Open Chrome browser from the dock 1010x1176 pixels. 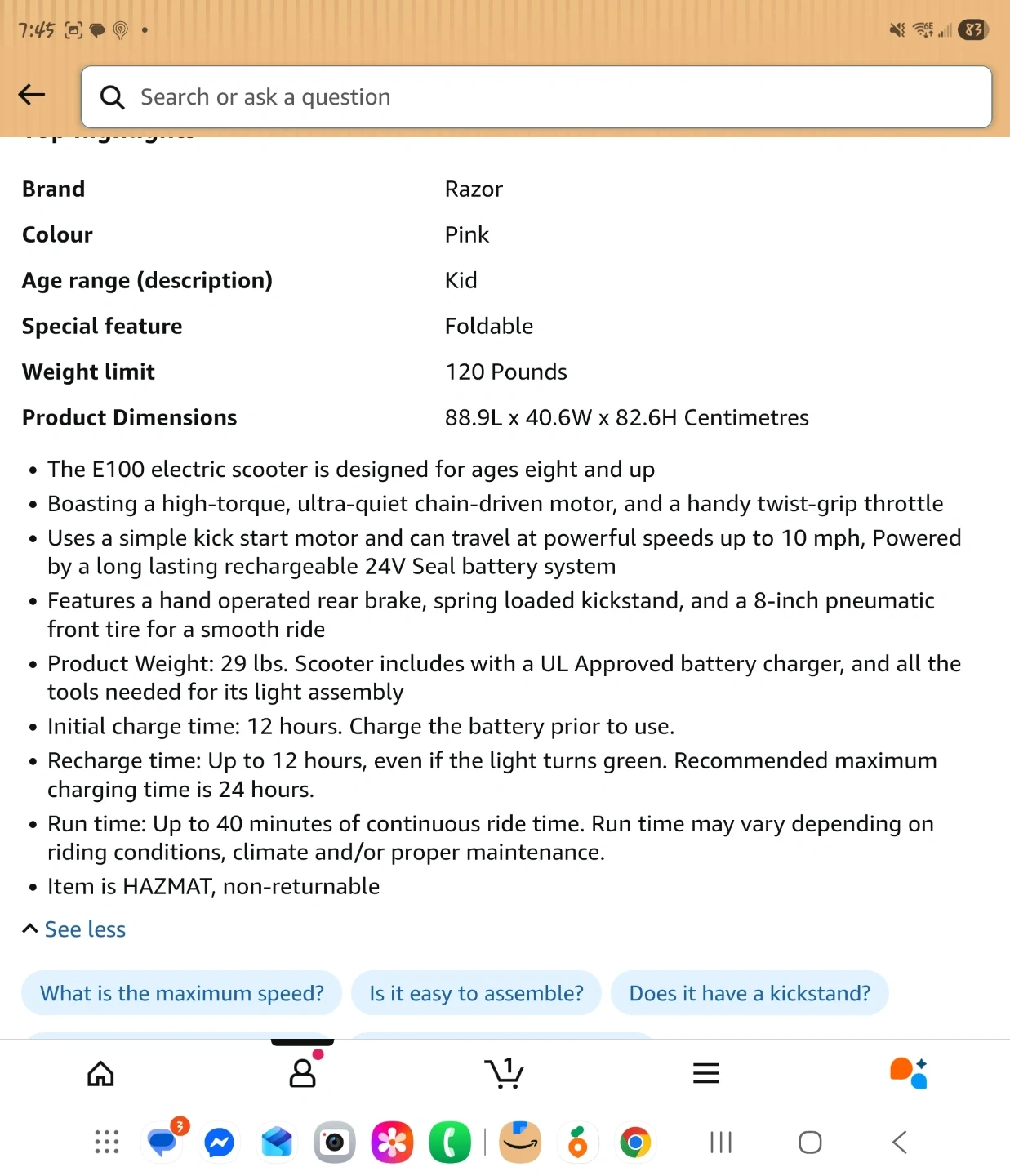coord(635,1143)
